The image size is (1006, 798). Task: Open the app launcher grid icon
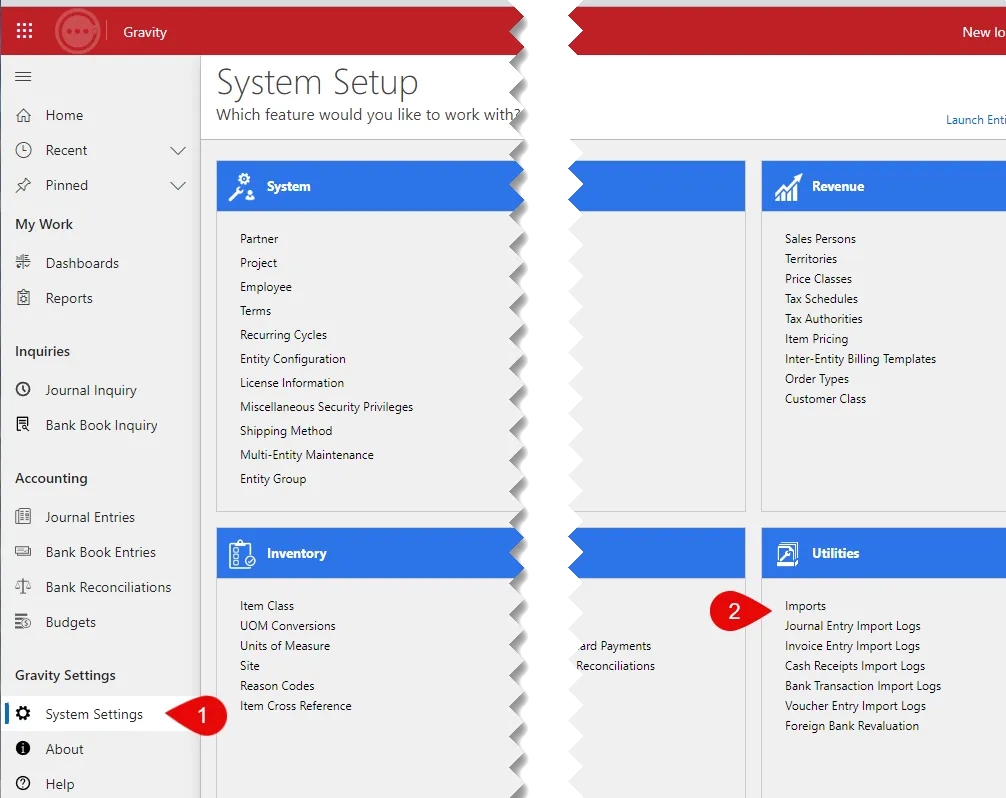pos(24,31)
